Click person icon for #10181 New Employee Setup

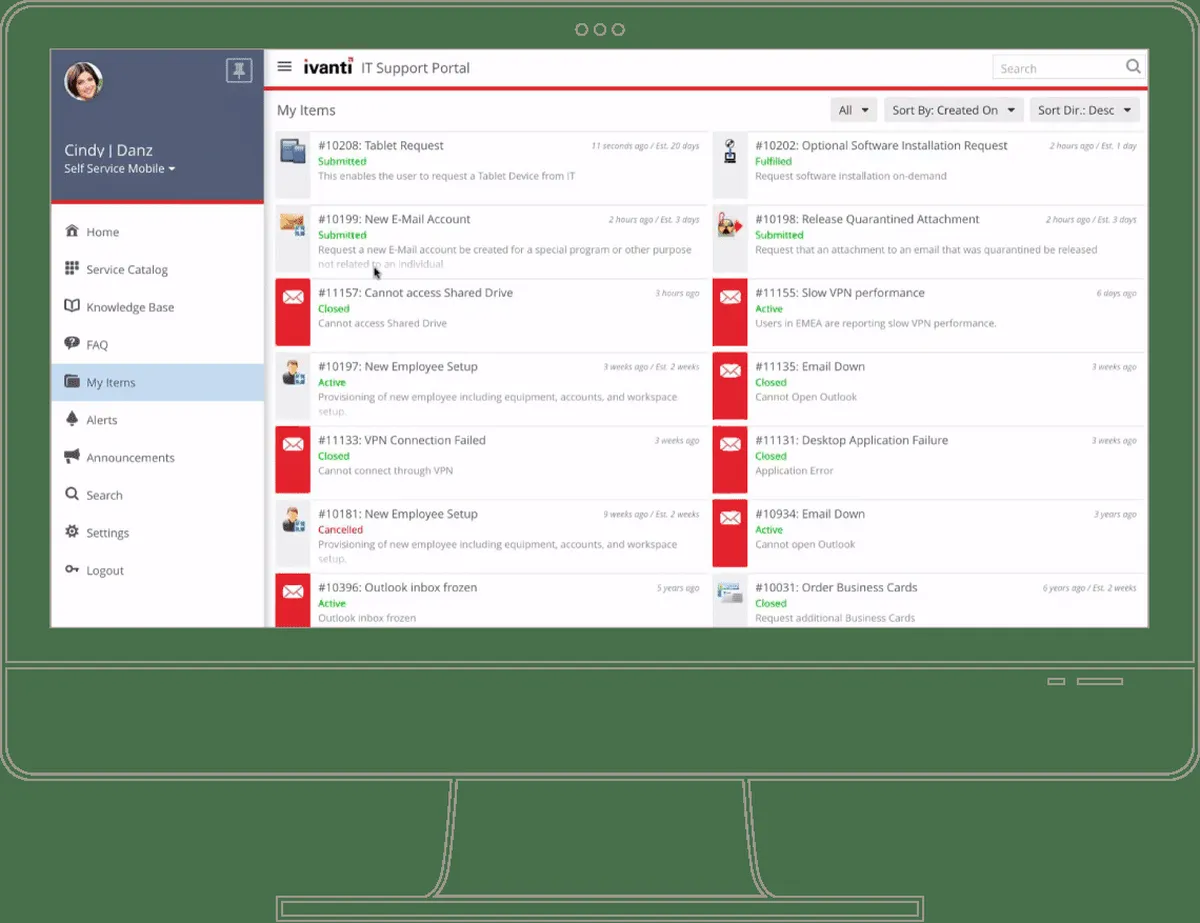point(292,520)
